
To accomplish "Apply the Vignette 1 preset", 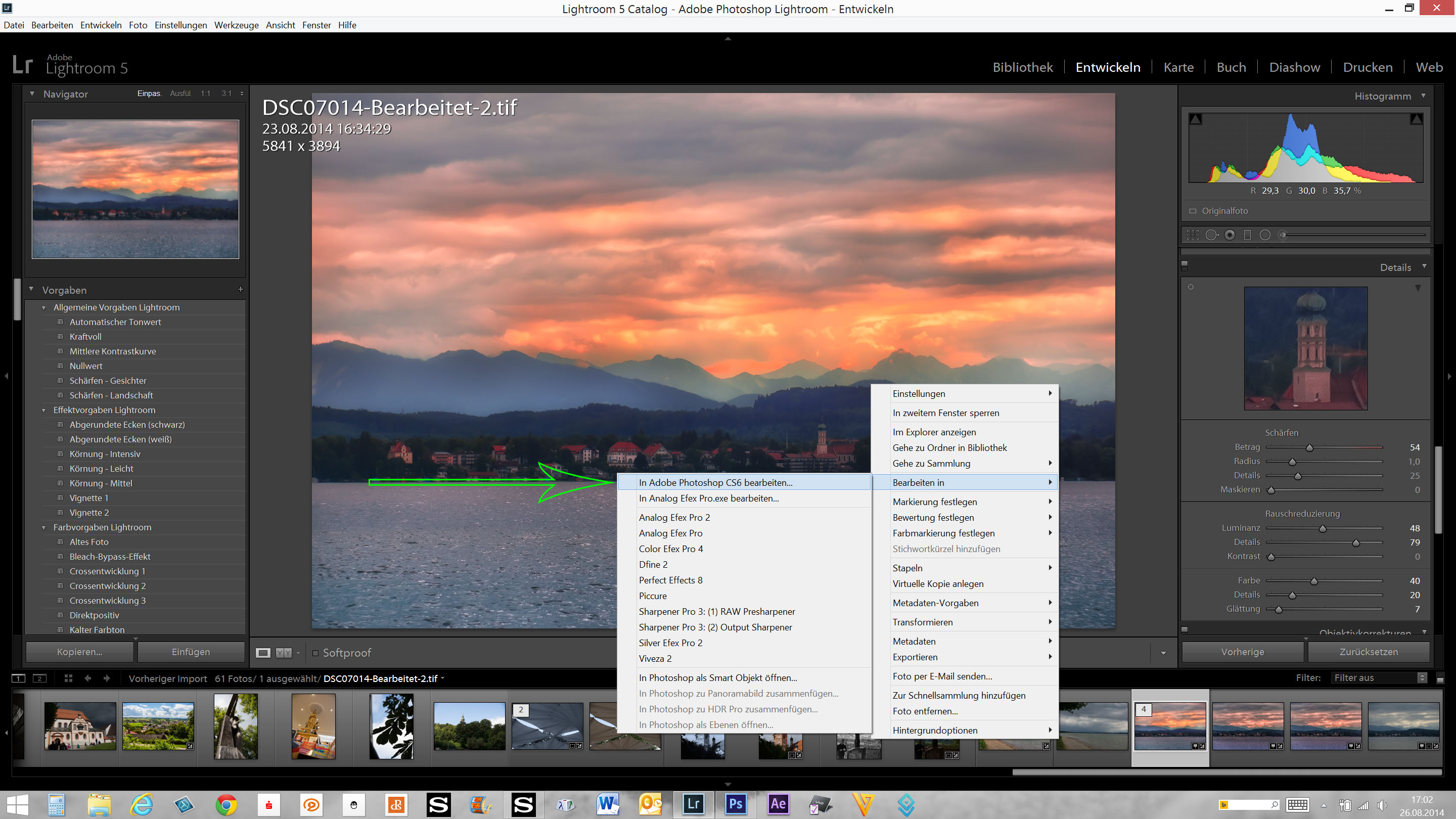I will tap(89, 498).
